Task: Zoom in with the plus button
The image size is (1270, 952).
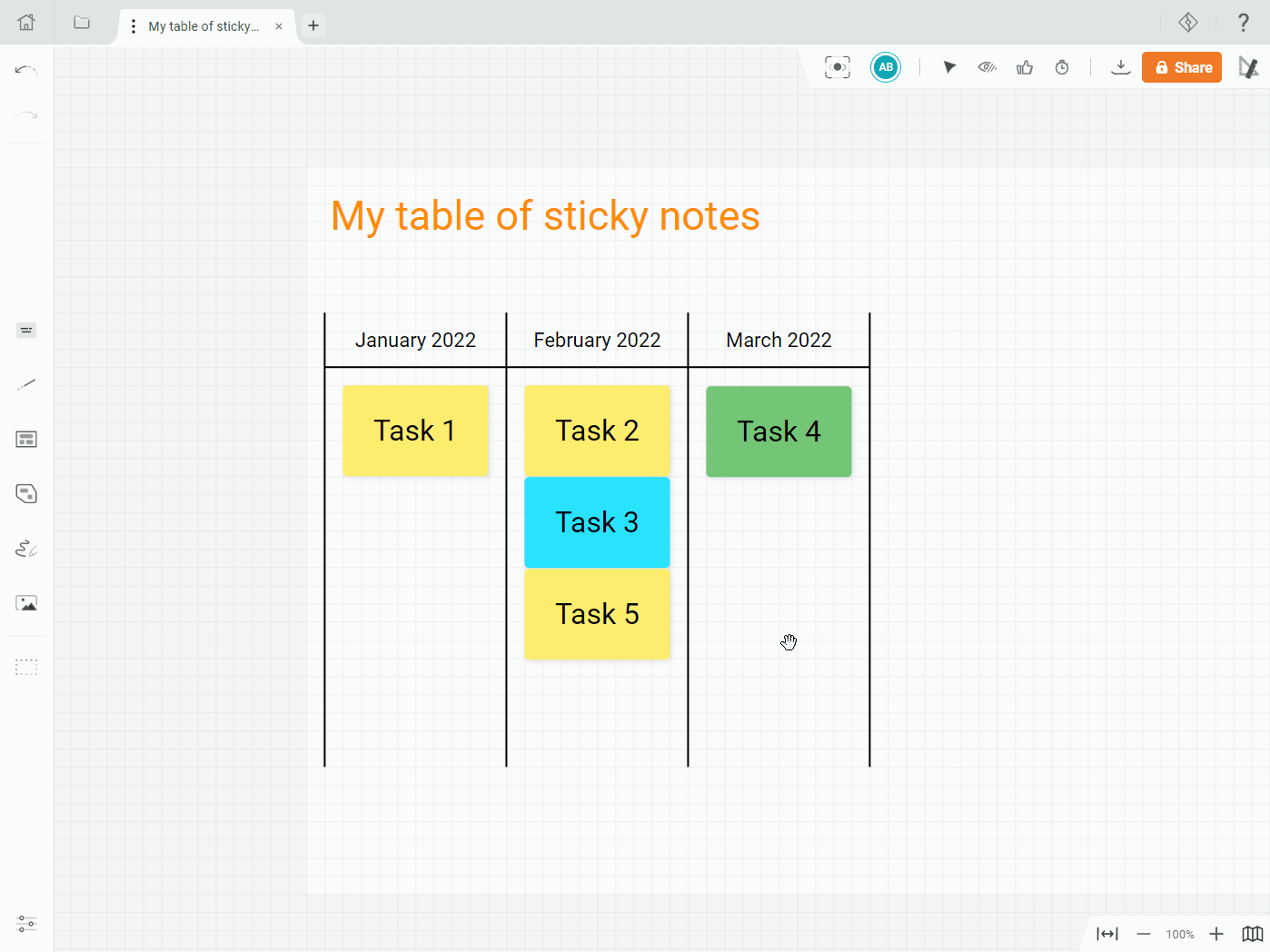Action: pos(1216,934)
